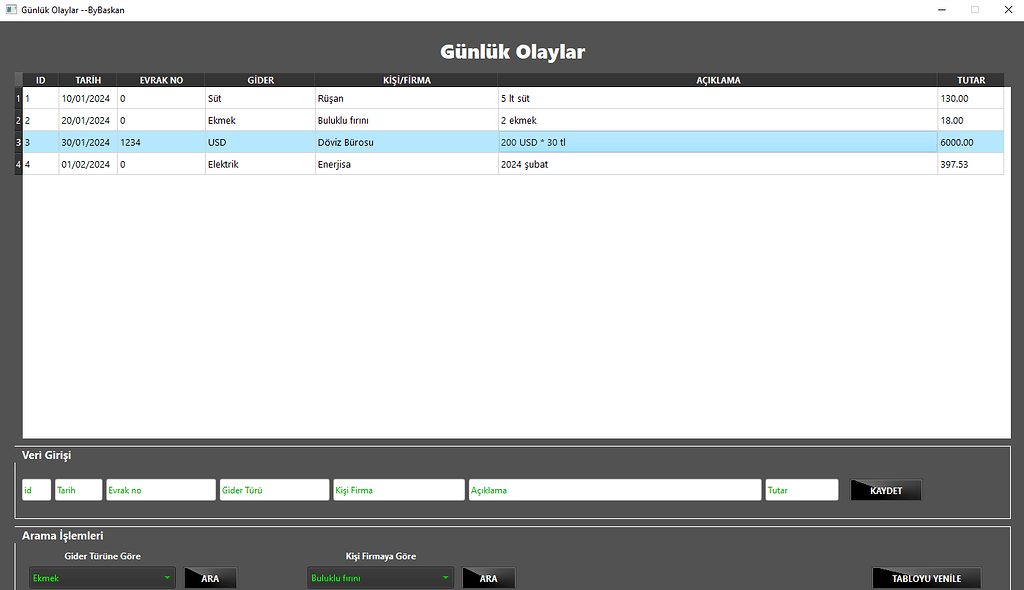Select the Tutar amount field
1024x590 pixels.
801,490
